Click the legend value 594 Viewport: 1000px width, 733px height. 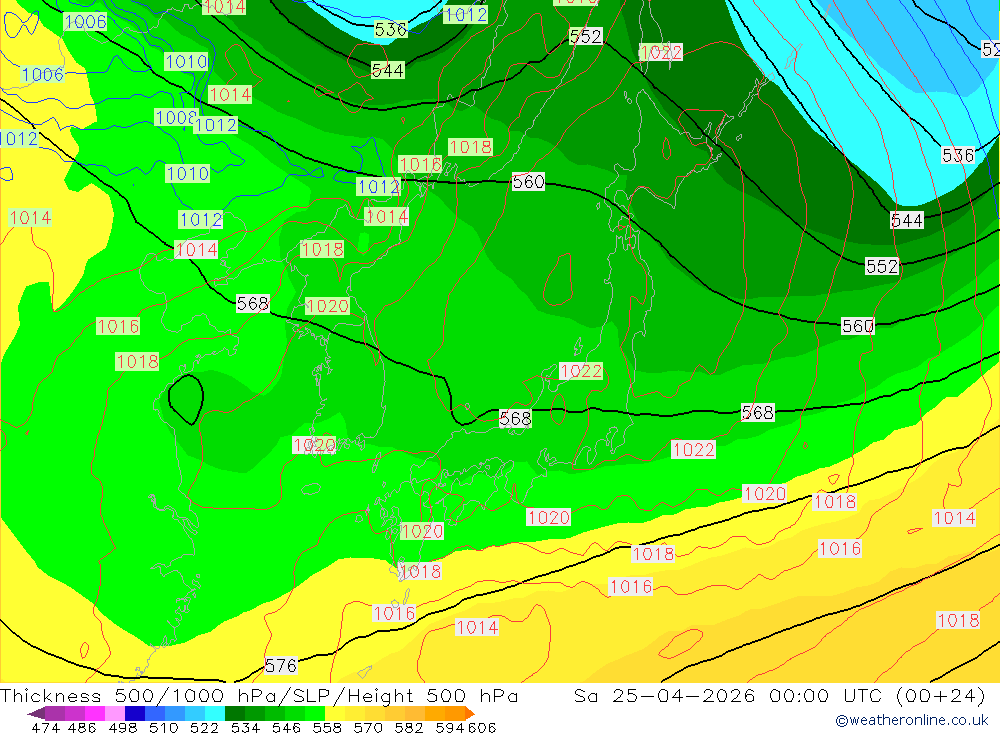(x=450, y=727)
